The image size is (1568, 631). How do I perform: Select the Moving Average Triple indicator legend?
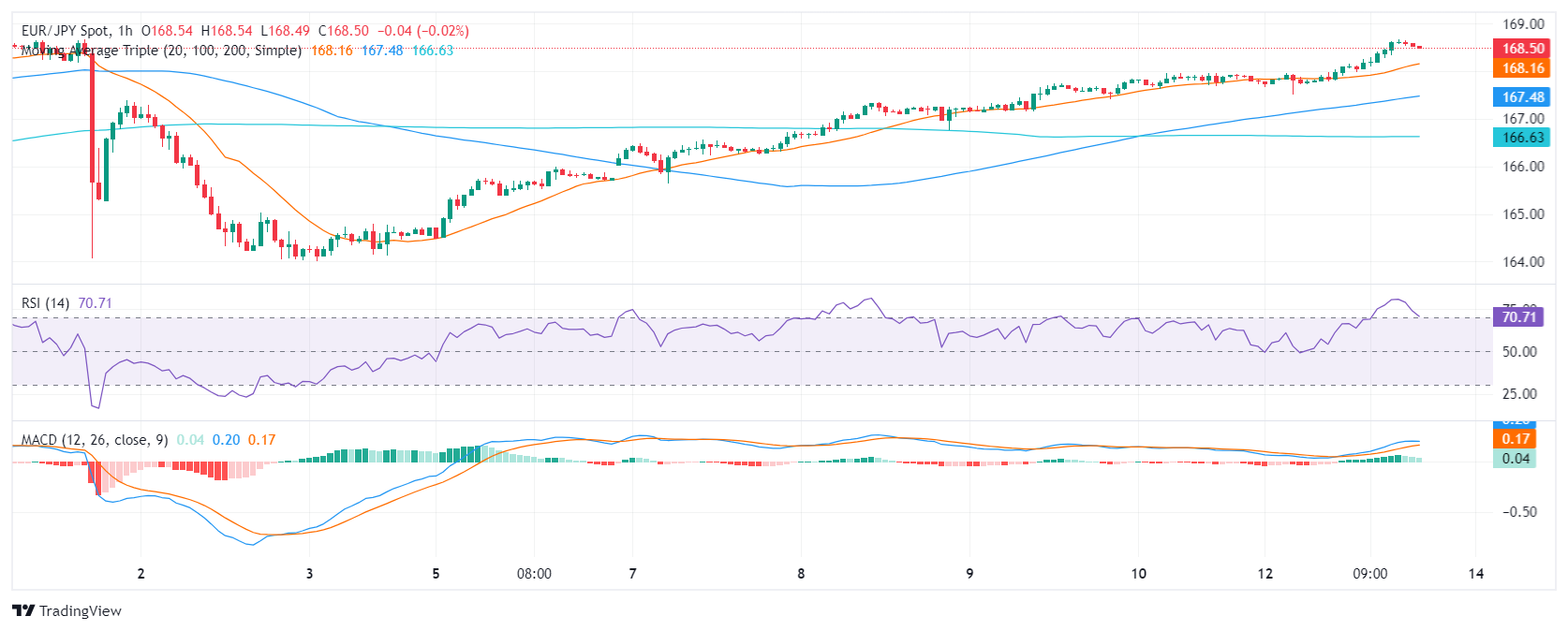(x=161, y=51)
